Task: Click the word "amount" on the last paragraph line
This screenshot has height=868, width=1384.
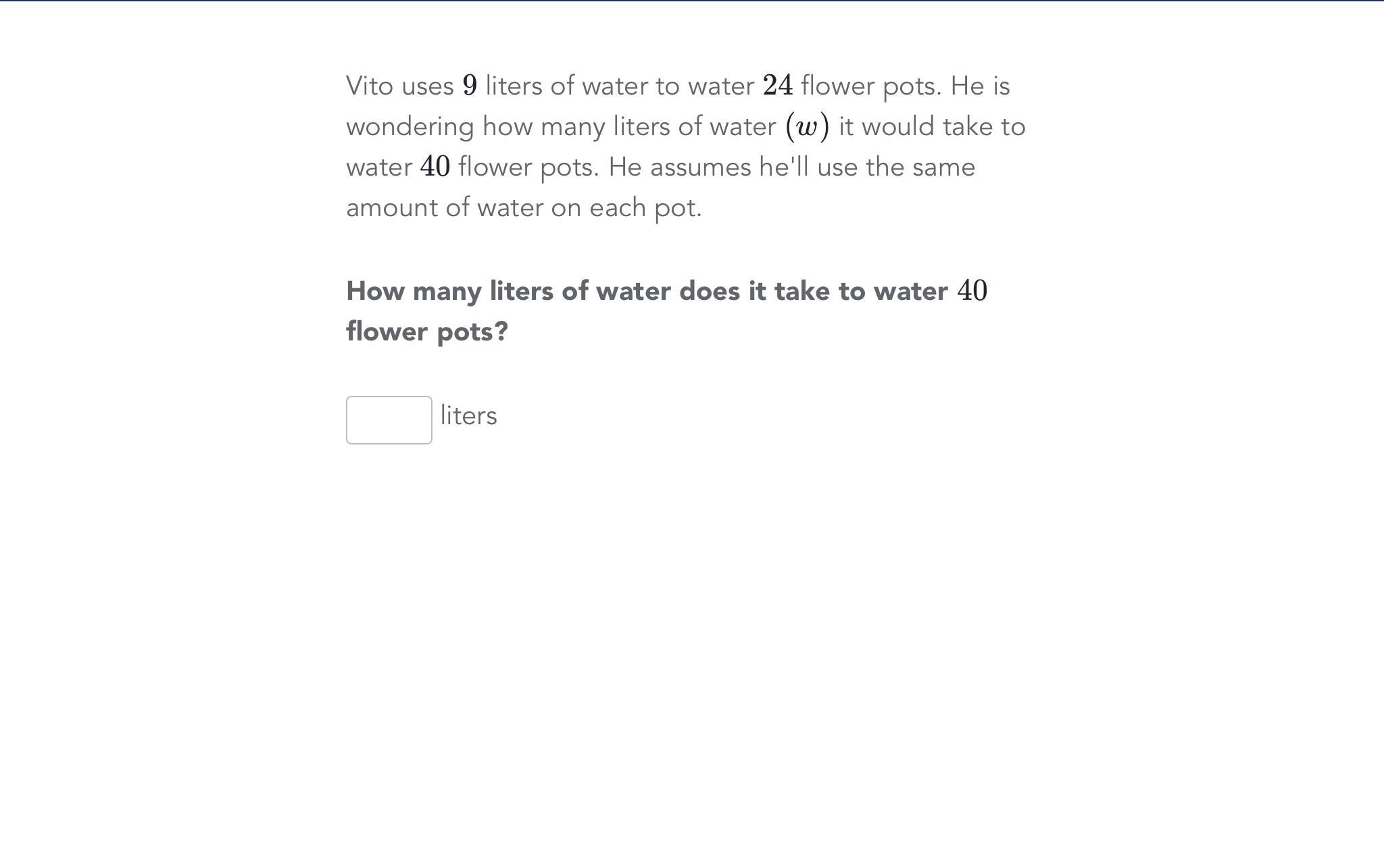Action: tap(391, 208)
